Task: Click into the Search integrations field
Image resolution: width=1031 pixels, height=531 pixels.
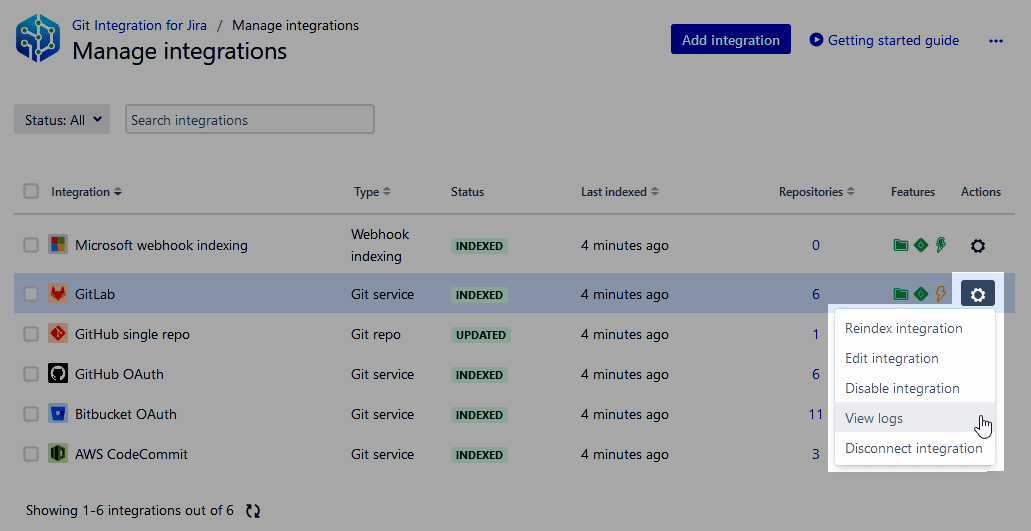Action: click(x=250, y=120)
